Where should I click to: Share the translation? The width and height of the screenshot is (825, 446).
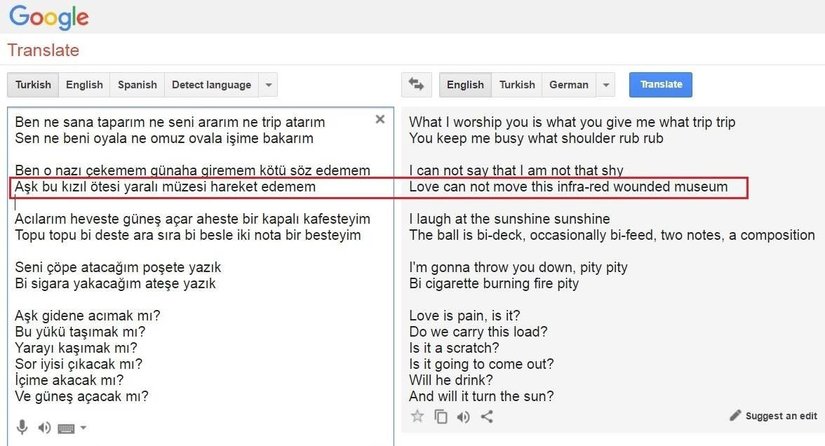pos(487,417)
